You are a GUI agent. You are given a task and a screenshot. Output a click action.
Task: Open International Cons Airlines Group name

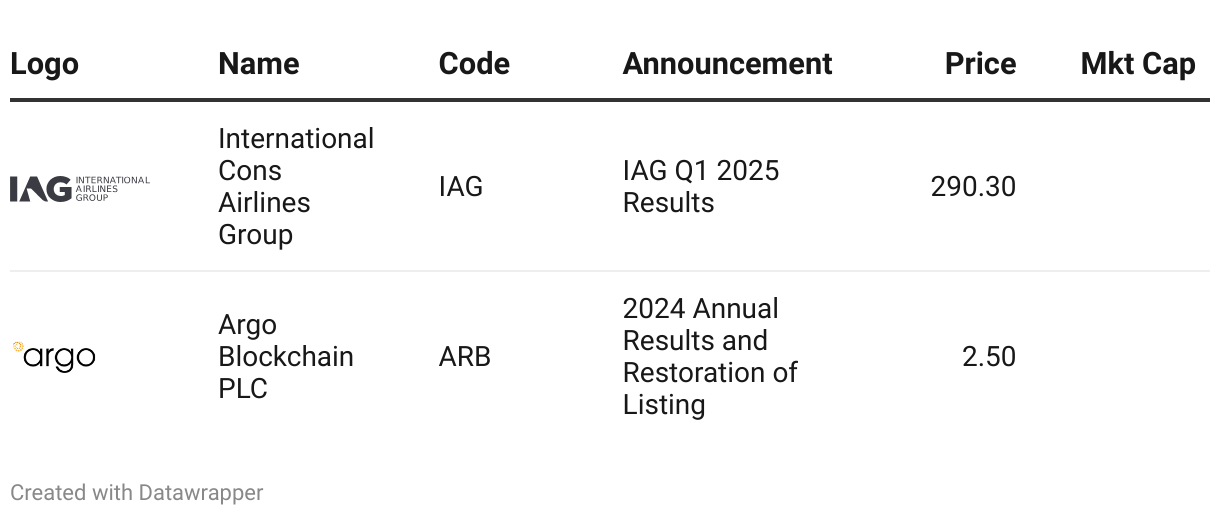point(296,187)
